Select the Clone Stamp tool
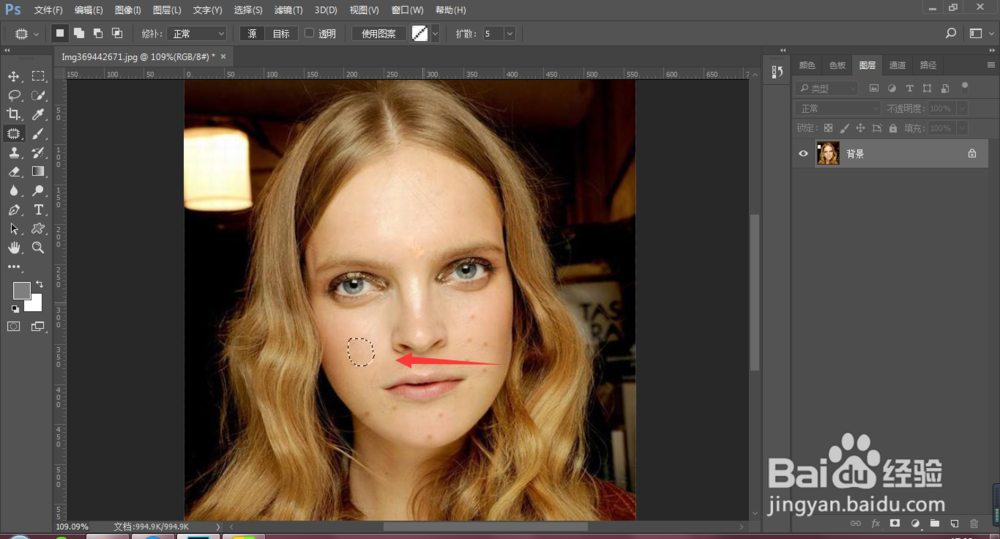Viewport: 1000px width, 539px height. coord(13,152)
